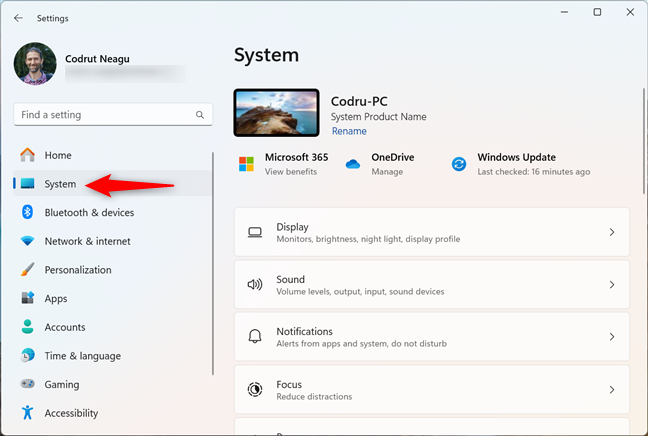Click the Gaming controller icon
Image resolution: width=648 pixels, height=436 pixels.
coord(28,384)
